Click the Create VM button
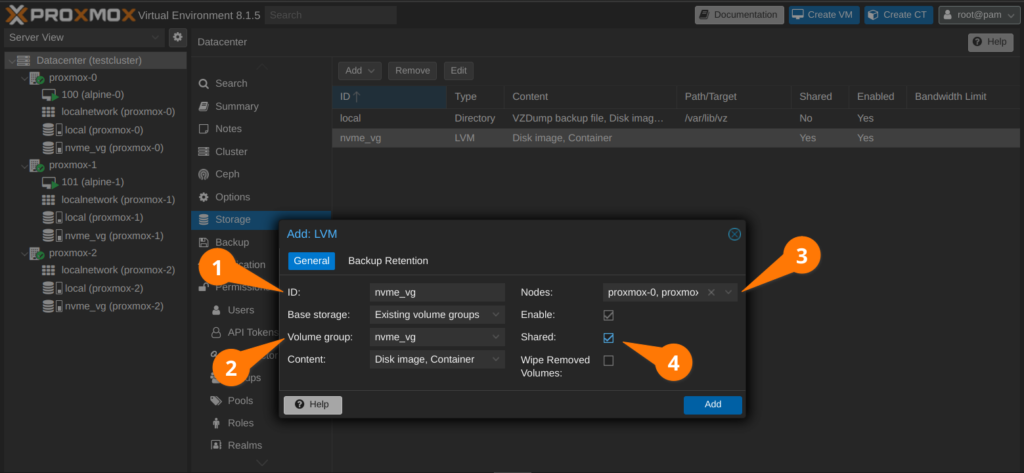The height and width of the screenshot is (473, 1024). (x=824, y=14)
